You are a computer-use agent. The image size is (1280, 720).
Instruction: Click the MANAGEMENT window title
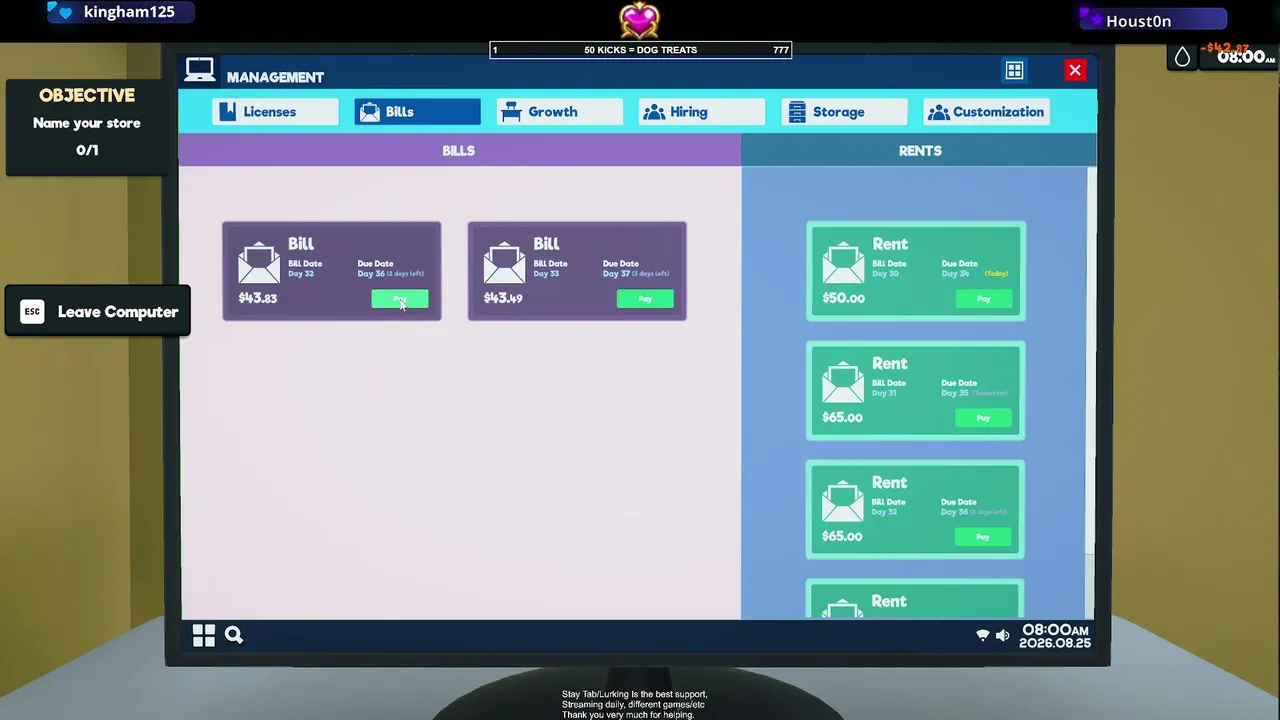(x=275, y=77)
